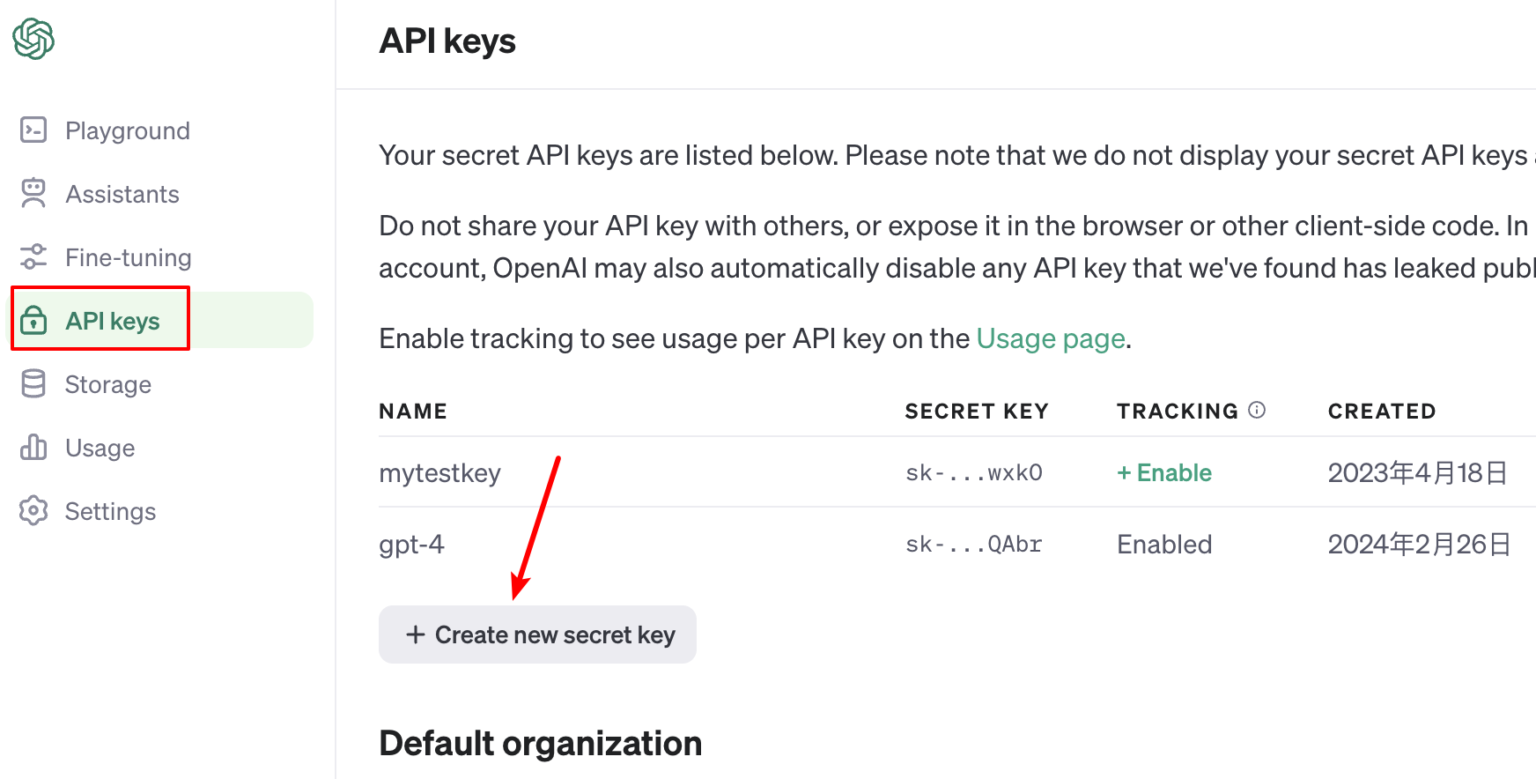This screenshot has width=1536, height=779.
Task: Click the Tracking info circle icon
Action: click(1258, 410)
